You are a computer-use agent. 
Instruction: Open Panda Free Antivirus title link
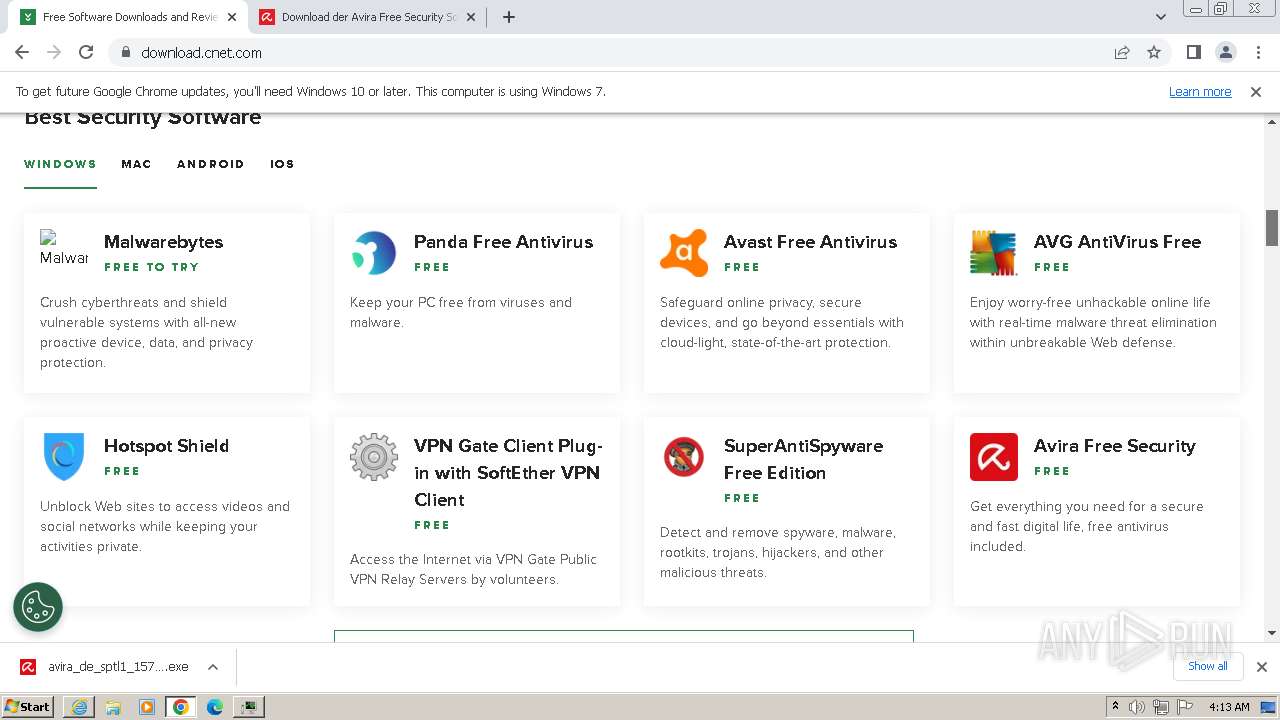point(503,242)
